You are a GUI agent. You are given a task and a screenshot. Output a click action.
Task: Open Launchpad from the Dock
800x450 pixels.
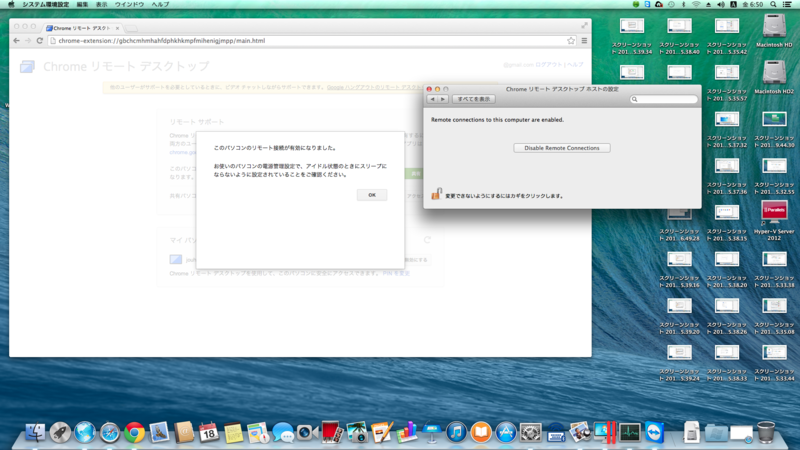pyautogui.click(x=60, y=432)
